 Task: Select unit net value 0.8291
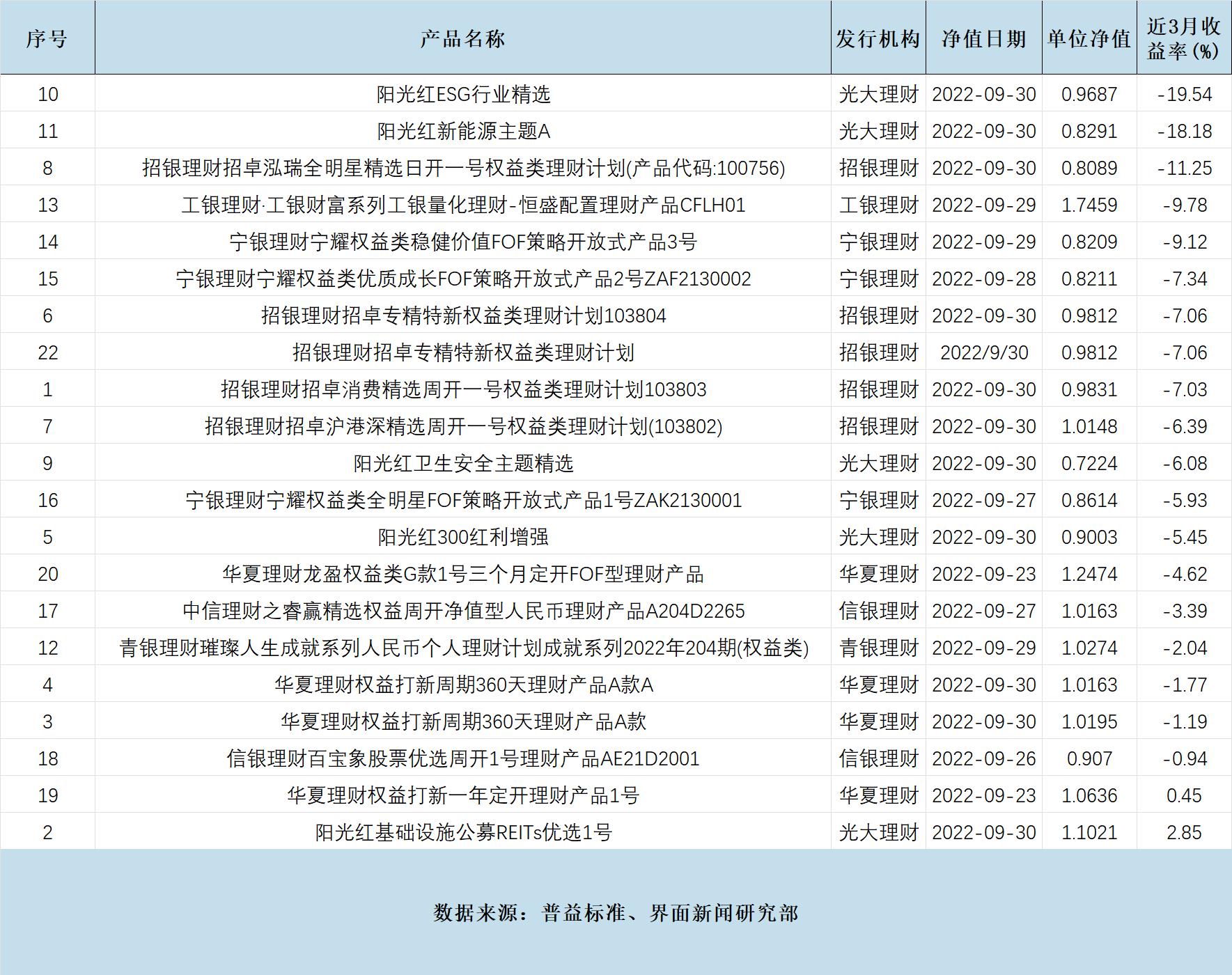point(1089,131)
